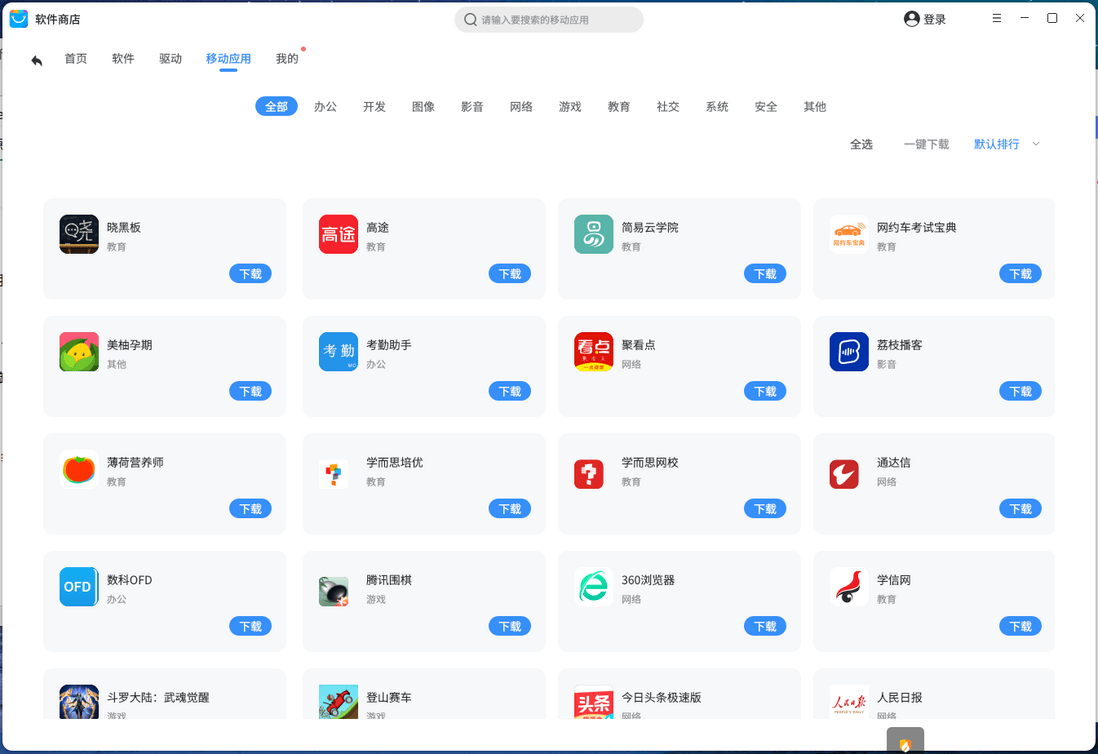
Task: Click 一键下载 to download all
Action: (x=926, y=144)
